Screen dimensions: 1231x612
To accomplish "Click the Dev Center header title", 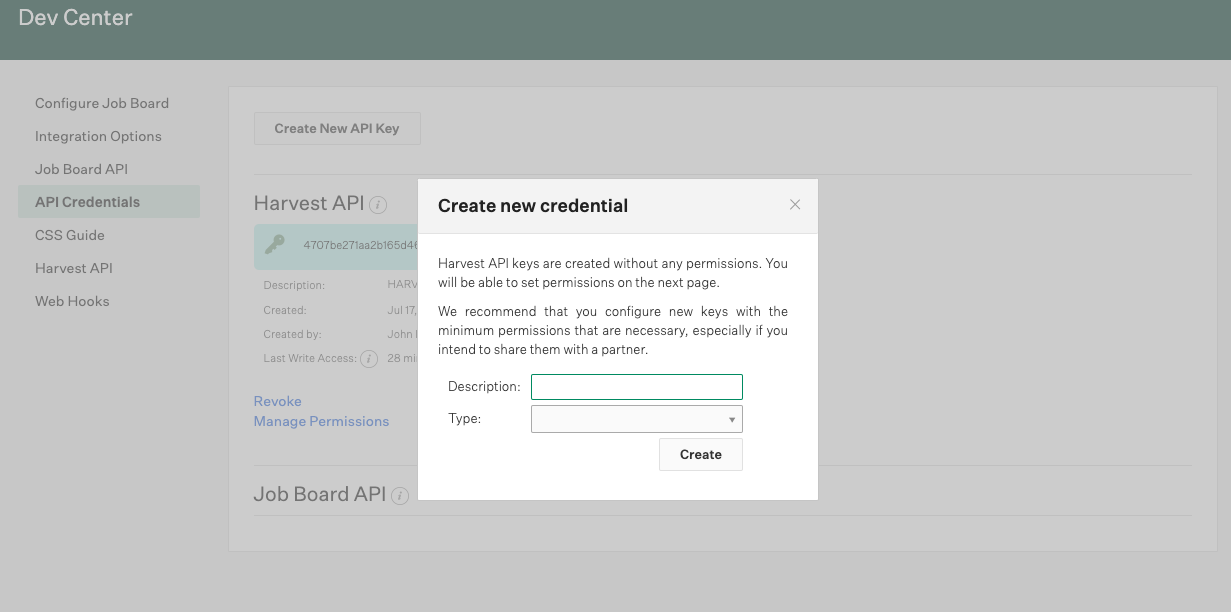I will 76,18.
